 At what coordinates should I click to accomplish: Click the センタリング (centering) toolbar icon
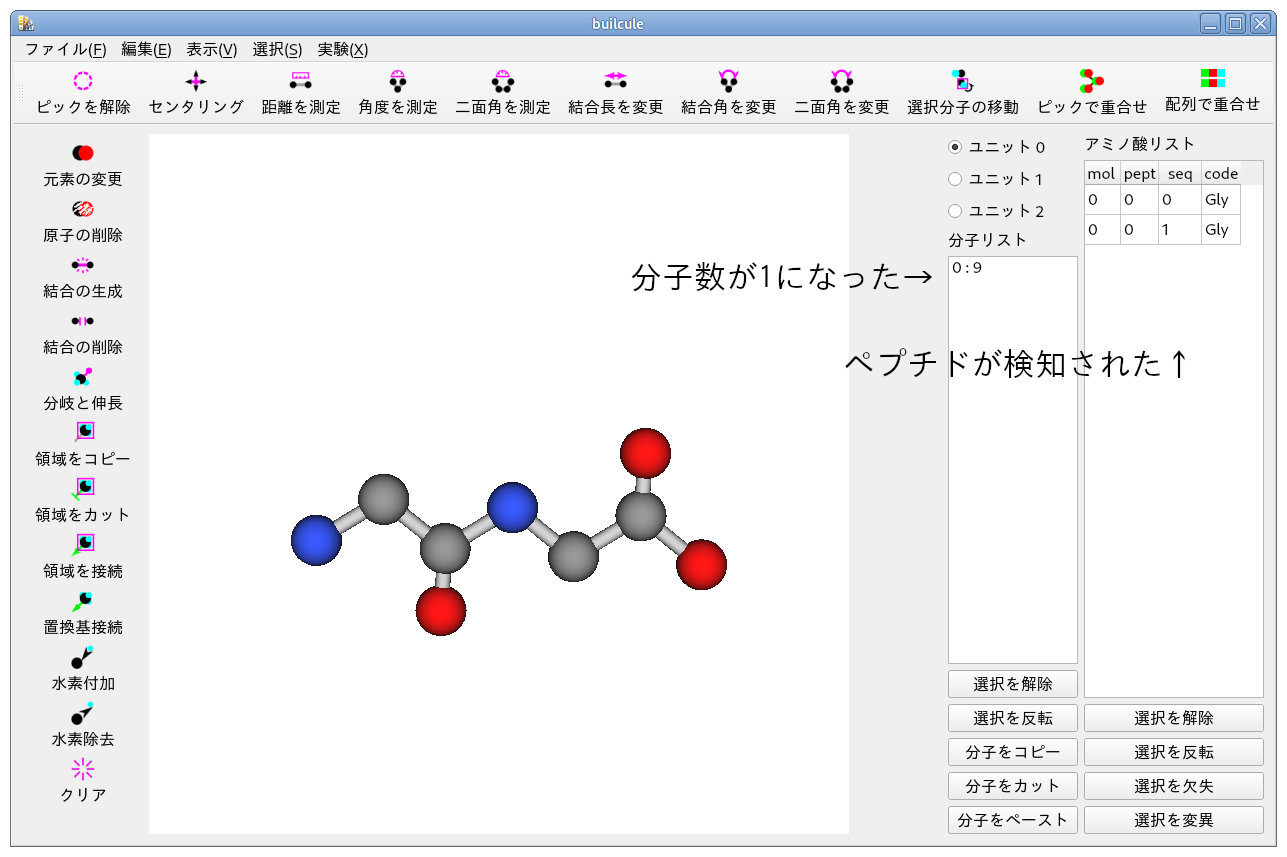[x=194, y=94]
